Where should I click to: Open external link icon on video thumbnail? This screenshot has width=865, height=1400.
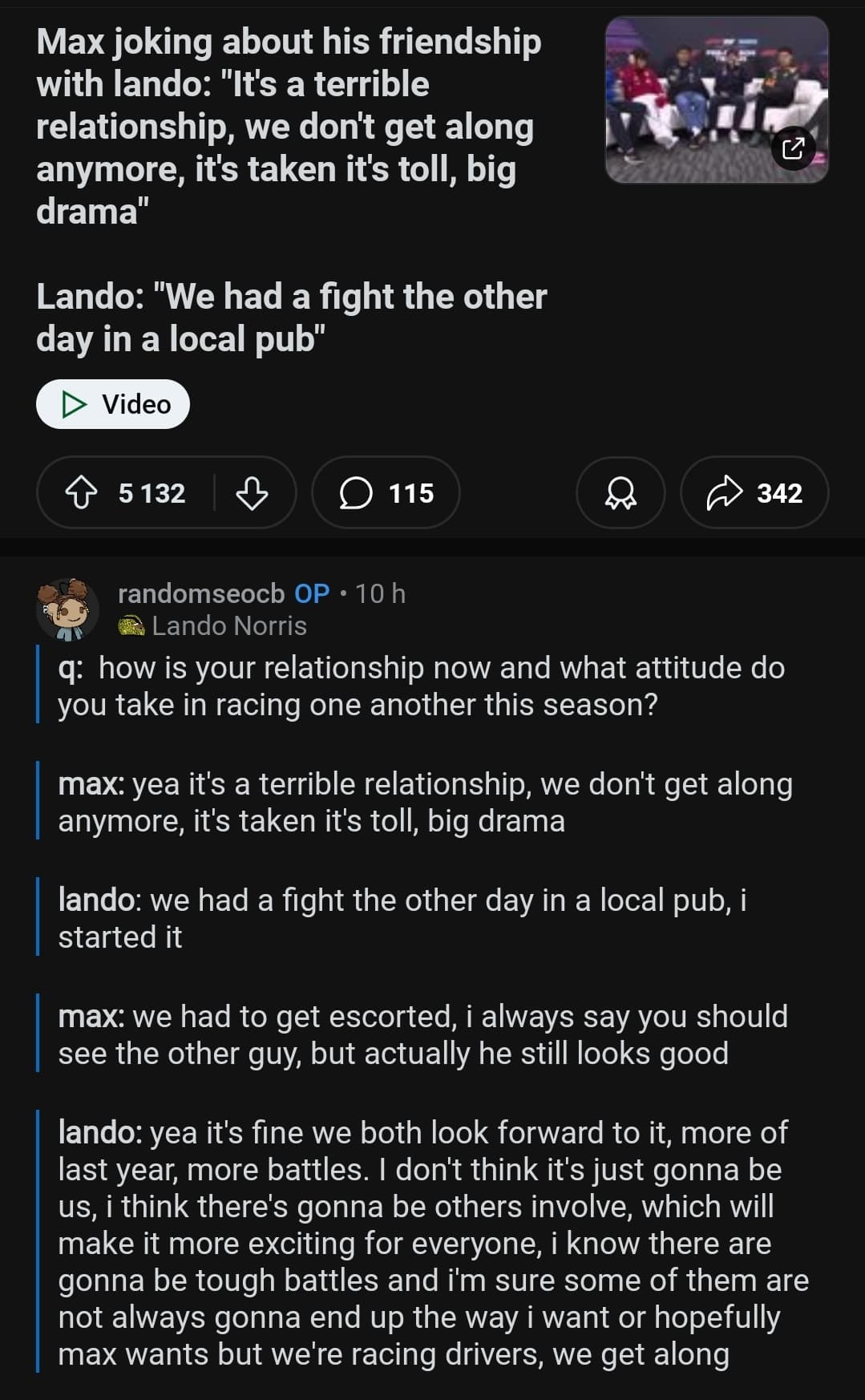[792, 148]
